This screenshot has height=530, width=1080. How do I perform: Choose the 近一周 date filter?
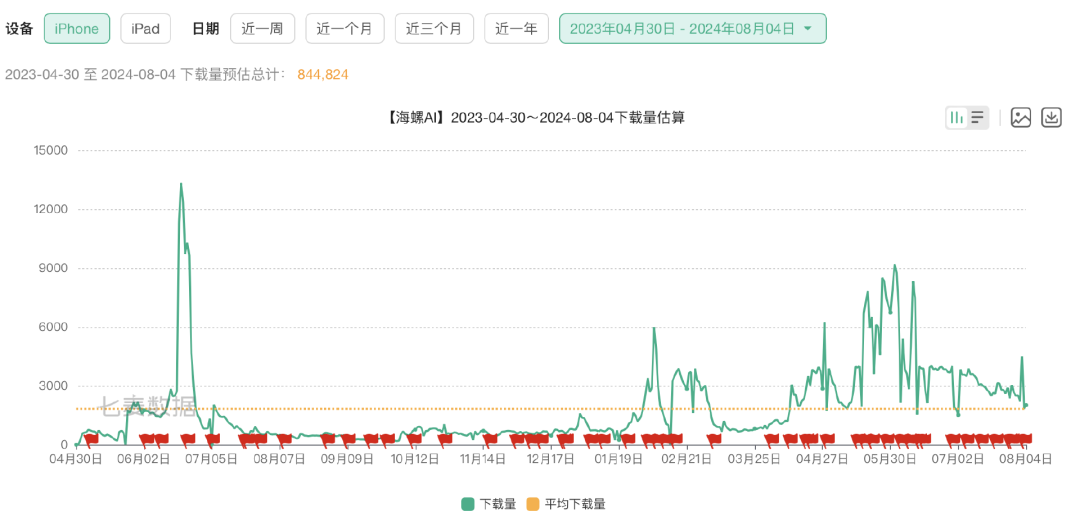(262, 29)
